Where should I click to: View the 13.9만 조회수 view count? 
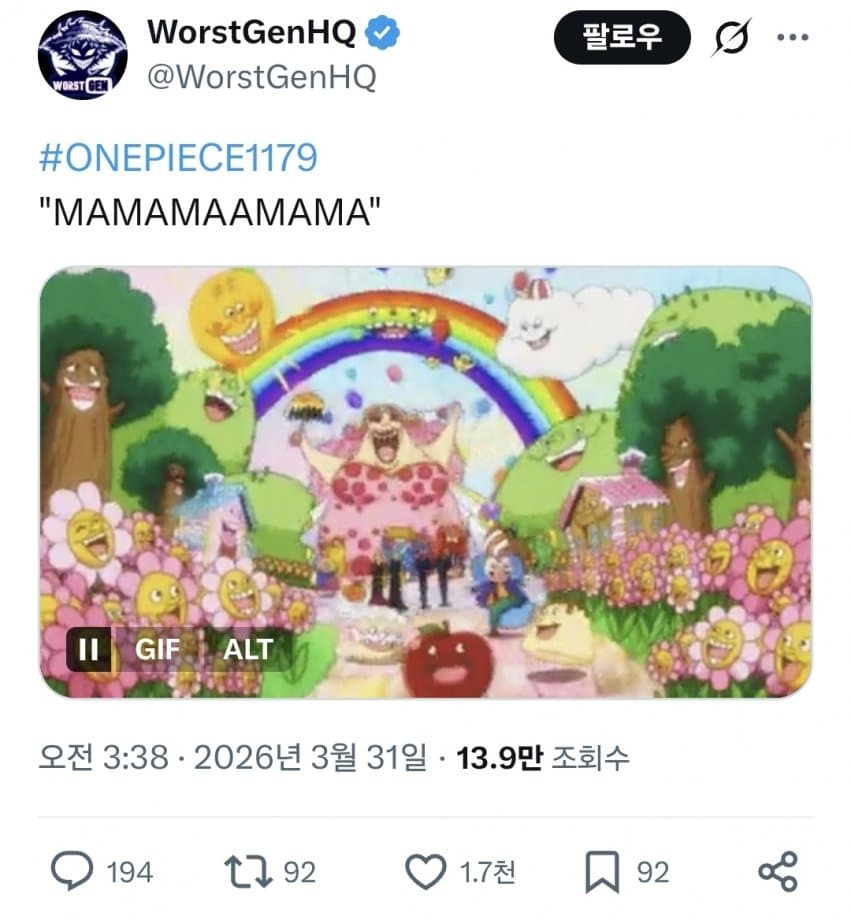[x=543, y=759]
